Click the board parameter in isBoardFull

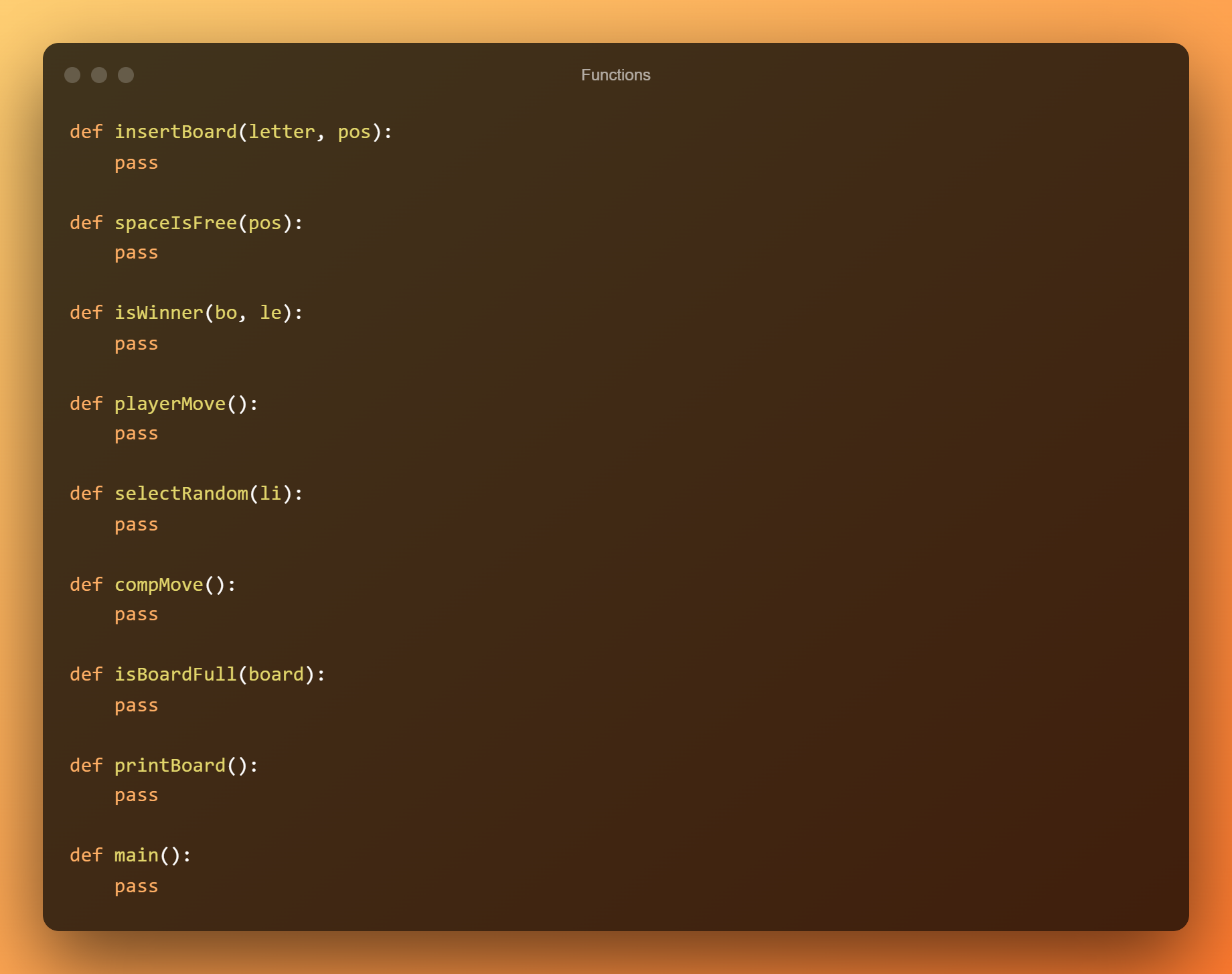tap(276, 674)
